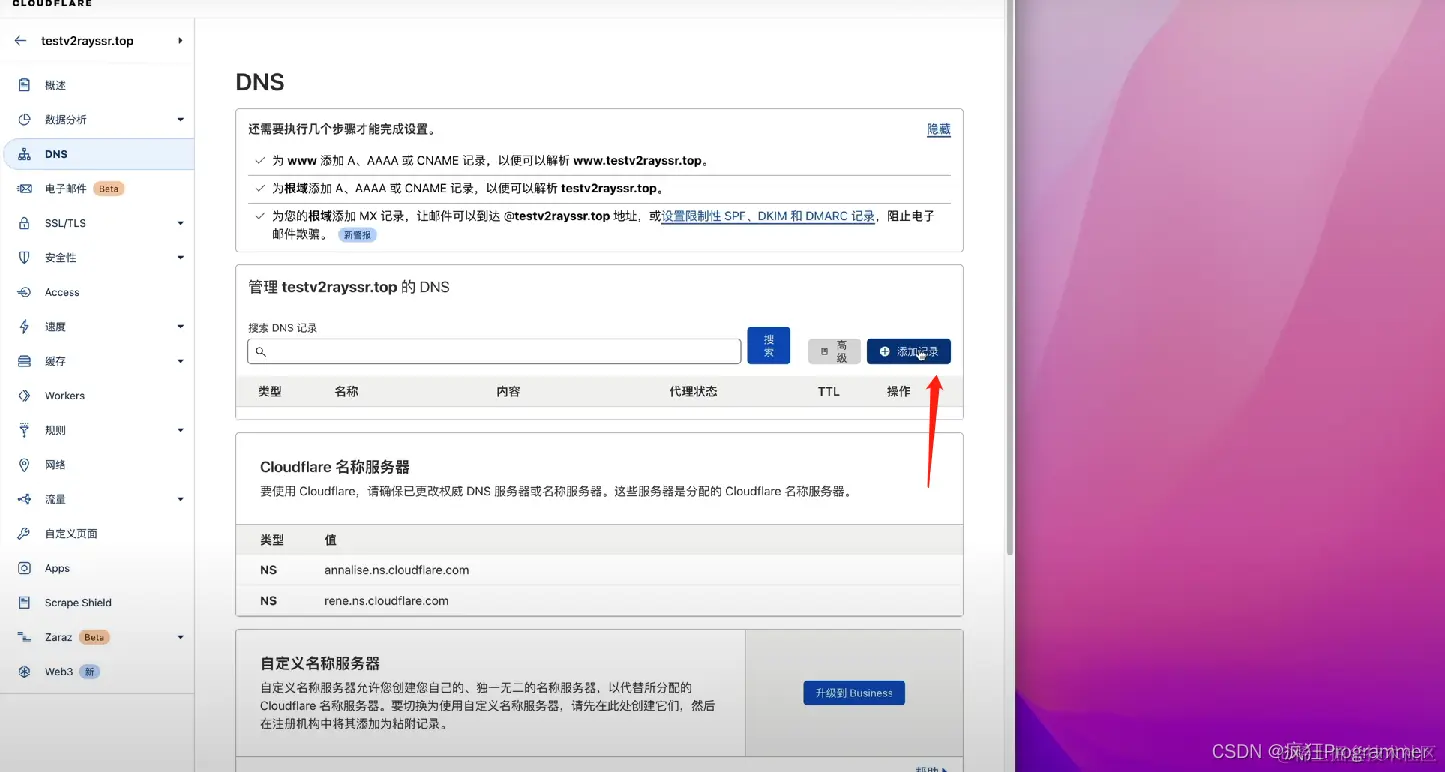Screen dimensions: 1445x772
Task: Select the DNS icon in the sidebar
Action: [24, 154]
